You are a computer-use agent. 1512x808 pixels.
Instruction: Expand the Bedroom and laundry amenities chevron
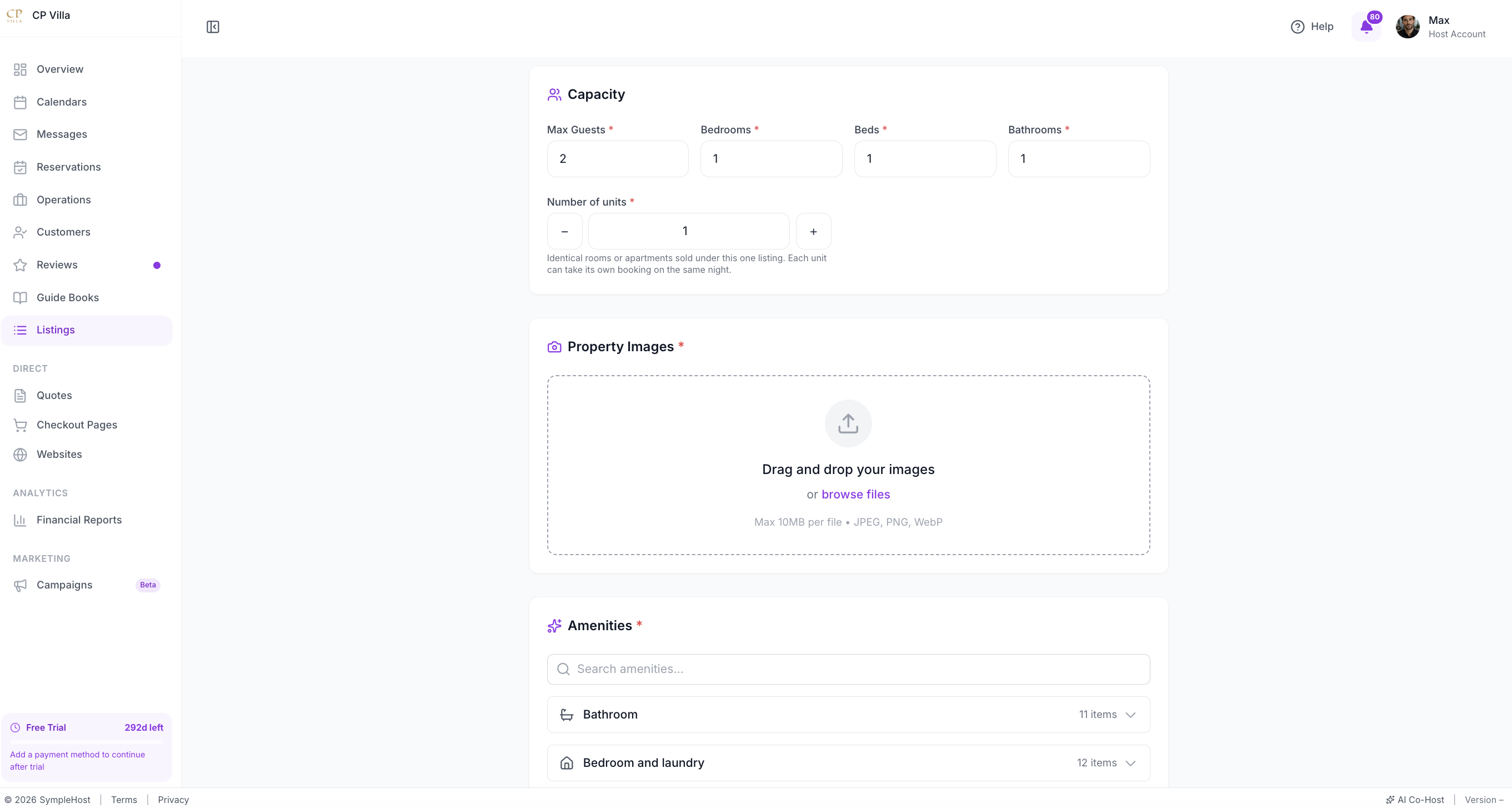(x=1130, y=763)
